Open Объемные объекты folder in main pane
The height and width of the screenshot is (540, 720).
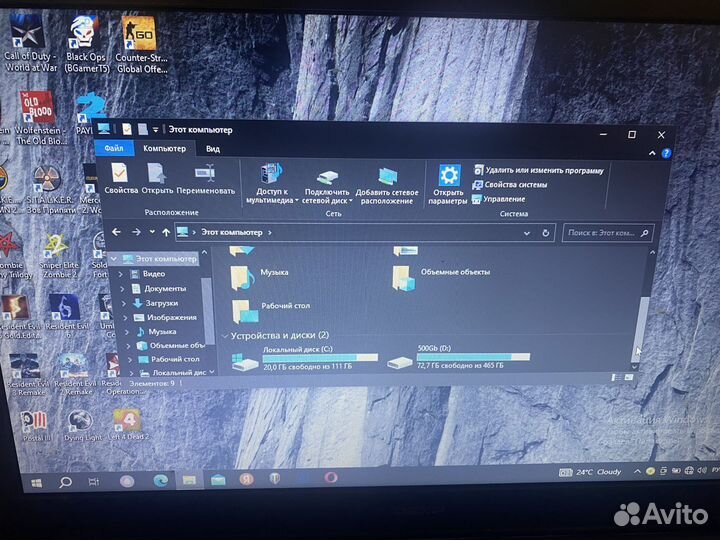[405, 274]
